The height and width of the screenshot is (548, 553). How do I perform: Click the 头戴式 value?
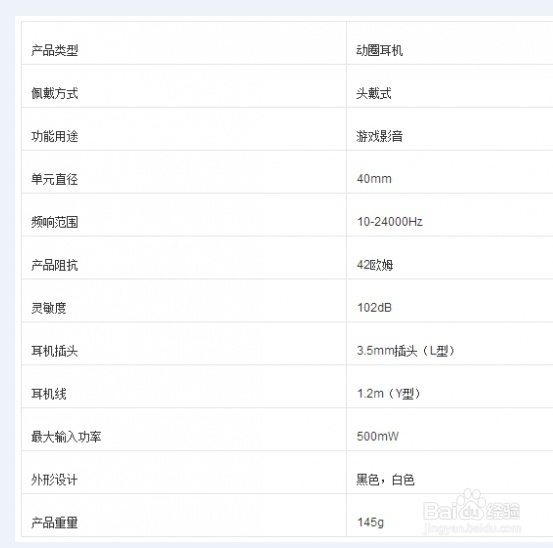[x=374, y=93]
